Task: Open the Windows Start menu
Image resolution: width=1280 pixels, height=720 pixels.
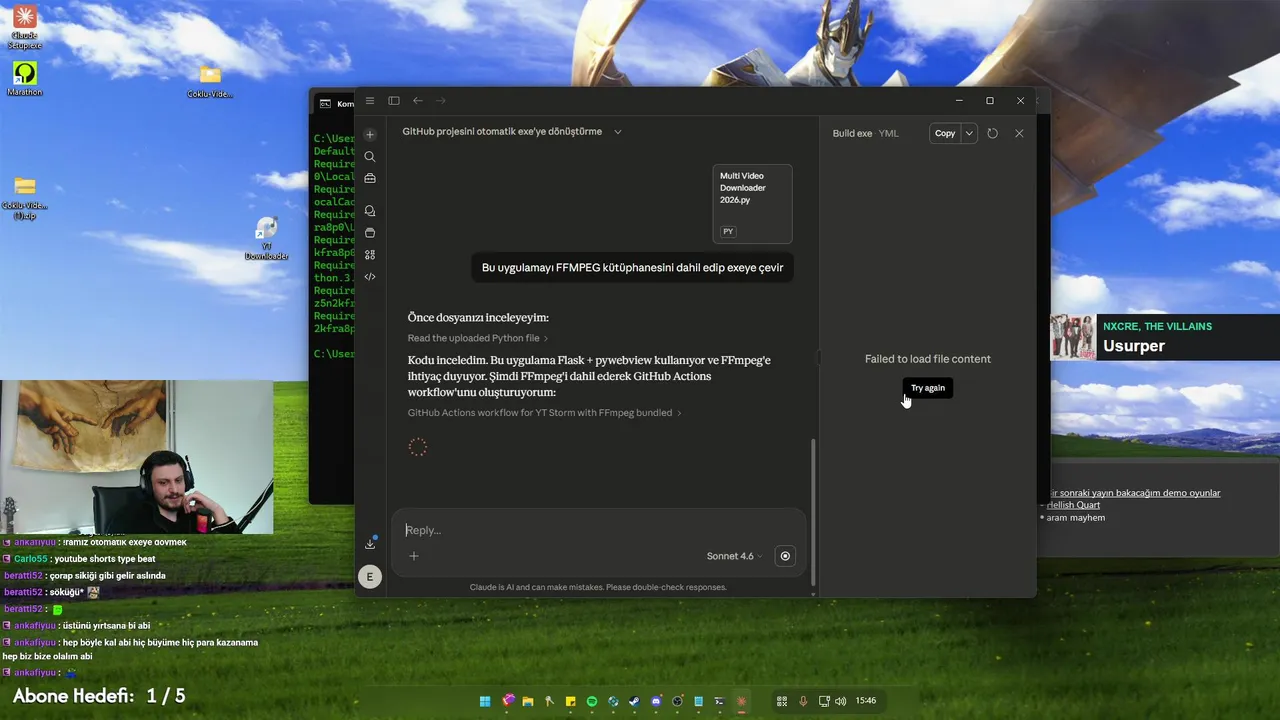Action: (485, 701)
